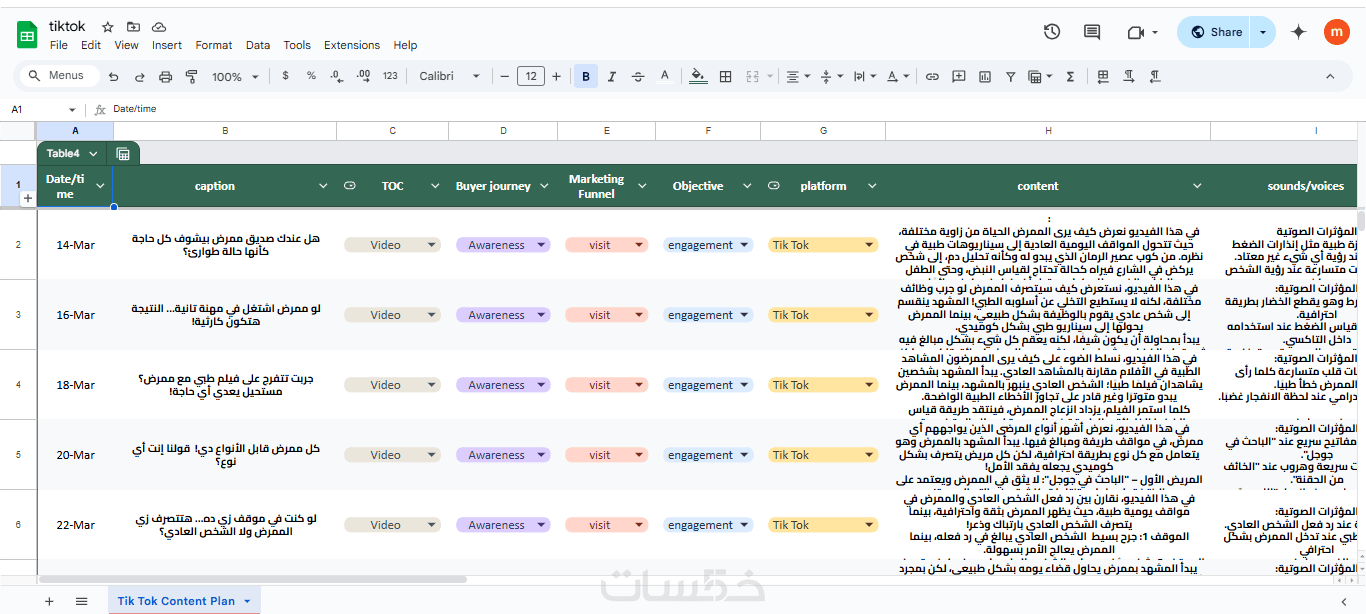Open the Extensions menu

352,45
